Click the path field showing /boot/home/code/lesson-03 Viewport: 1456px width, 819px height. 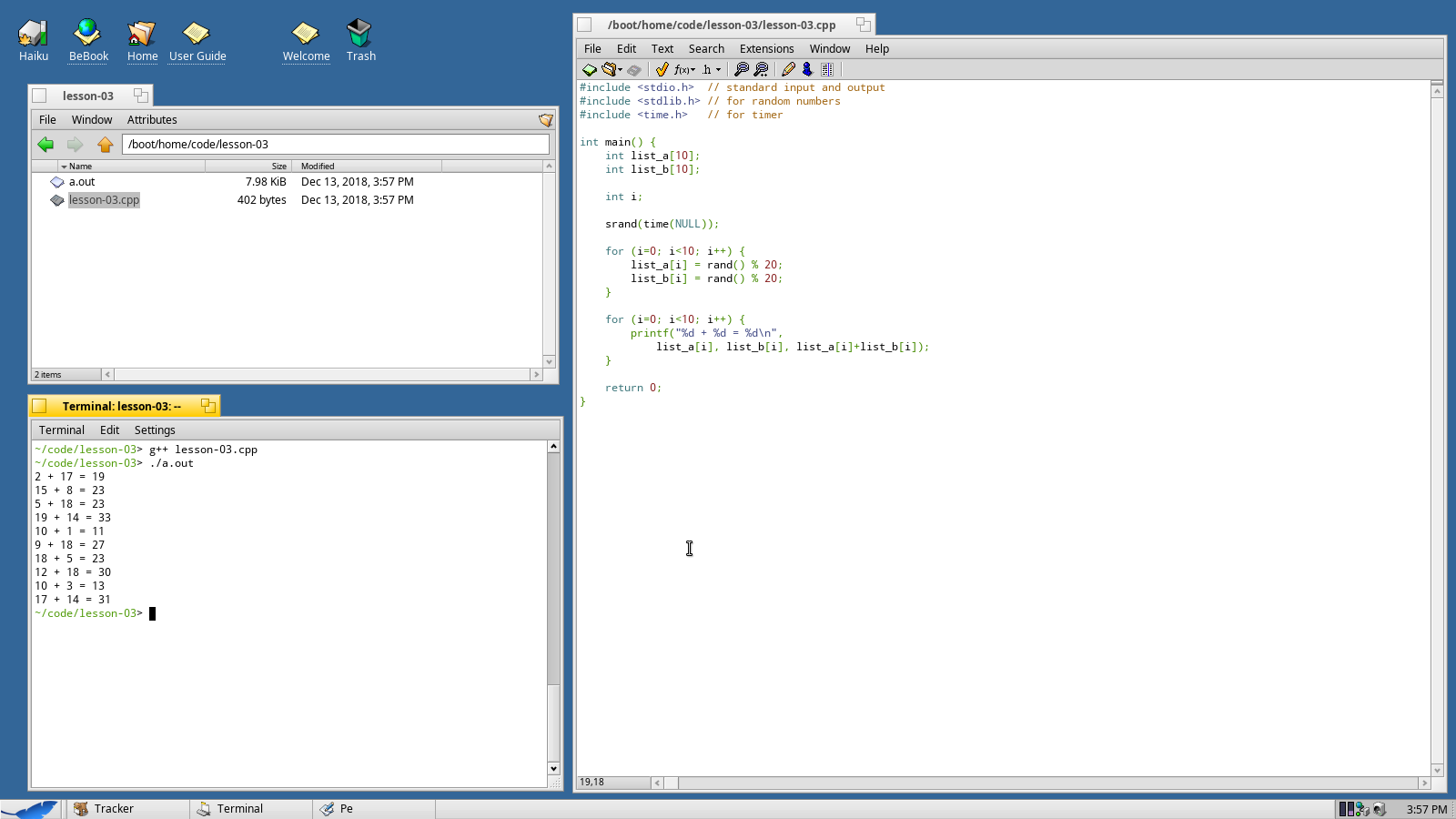point(336,144)
